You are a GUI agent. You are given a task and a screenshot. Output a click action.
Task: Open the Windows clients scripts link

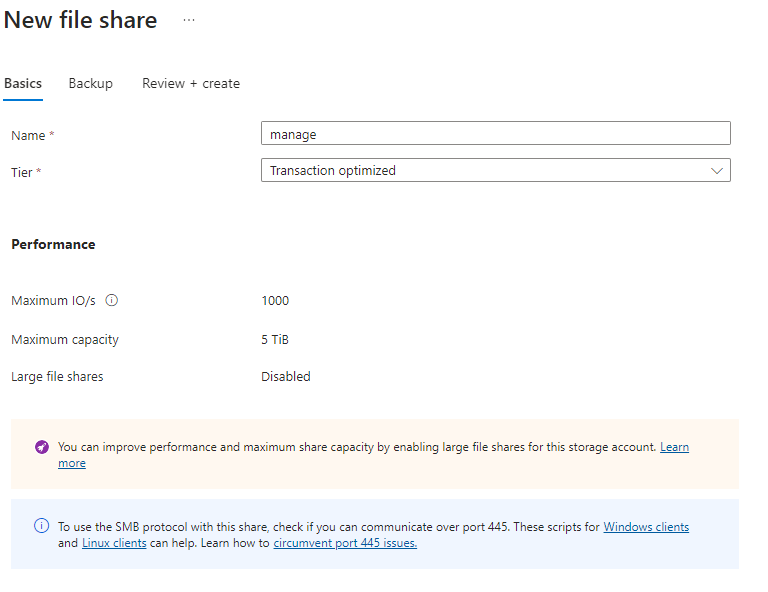click(645, 526)
